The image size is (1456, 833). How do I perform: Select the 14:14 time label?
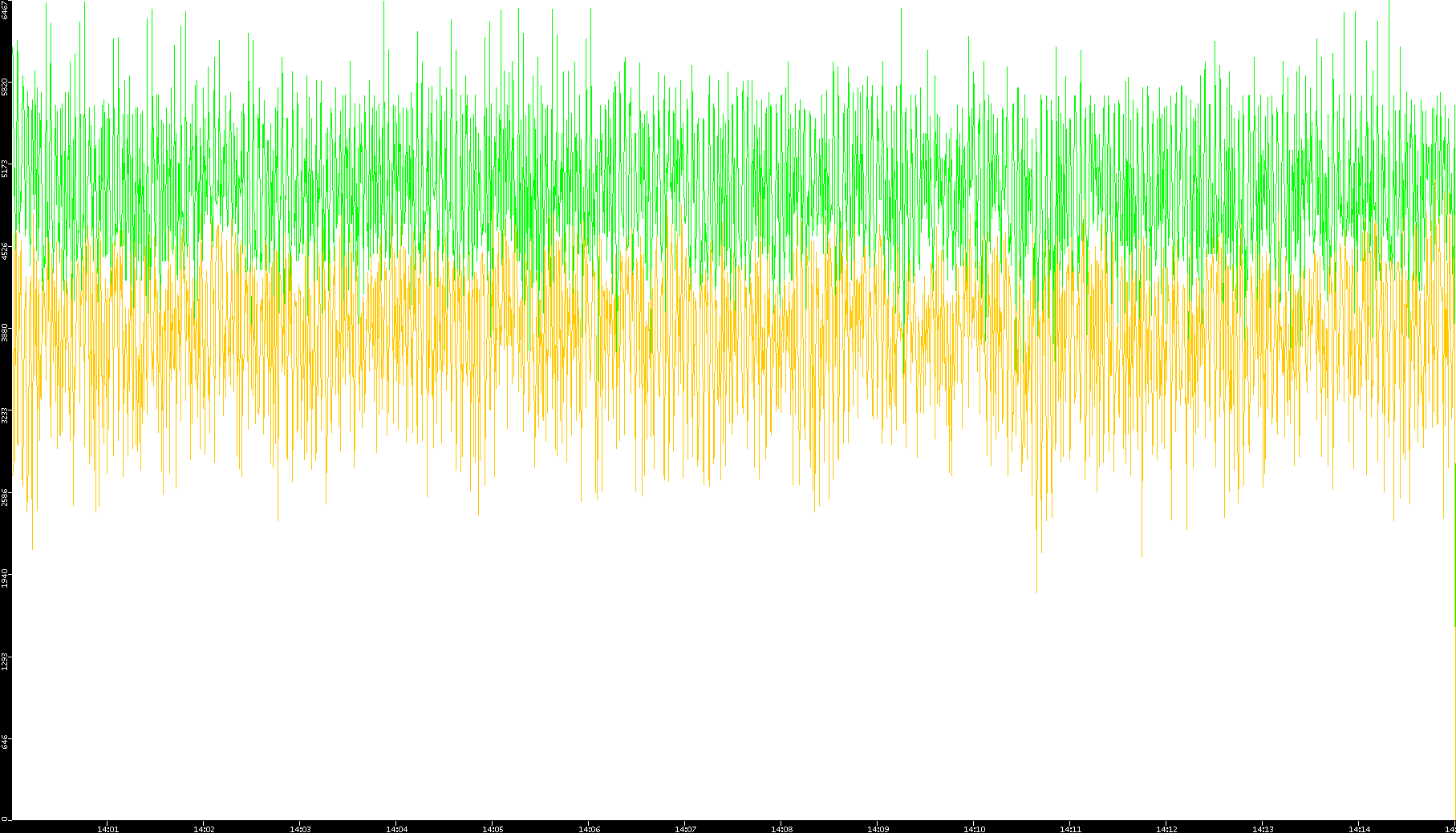(x=1359, y=829)
